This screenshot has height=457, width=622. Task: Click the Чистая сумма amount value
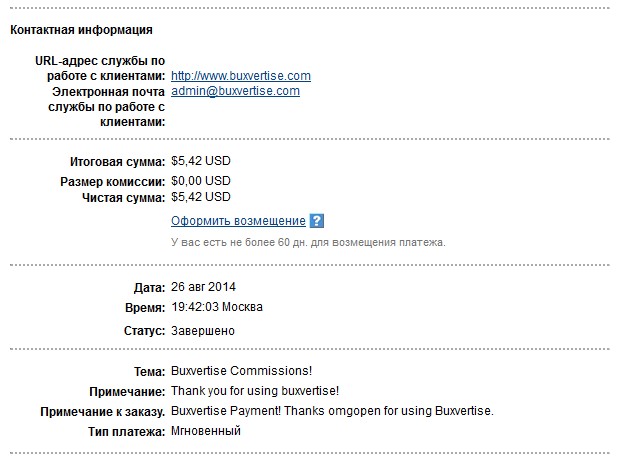(x=201, y=199)
